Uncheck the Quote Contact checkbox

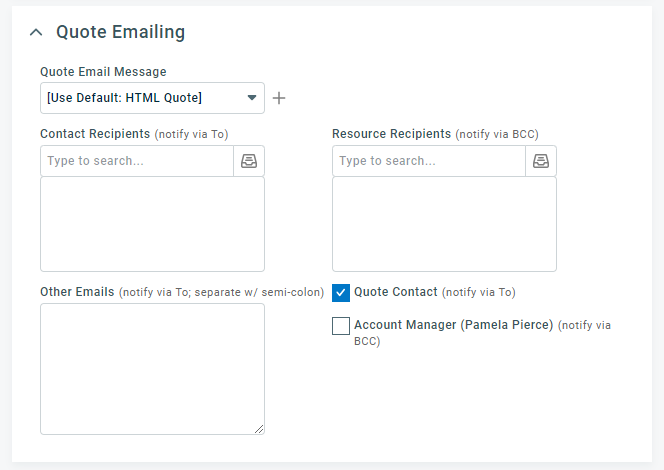tap(341, 292)
